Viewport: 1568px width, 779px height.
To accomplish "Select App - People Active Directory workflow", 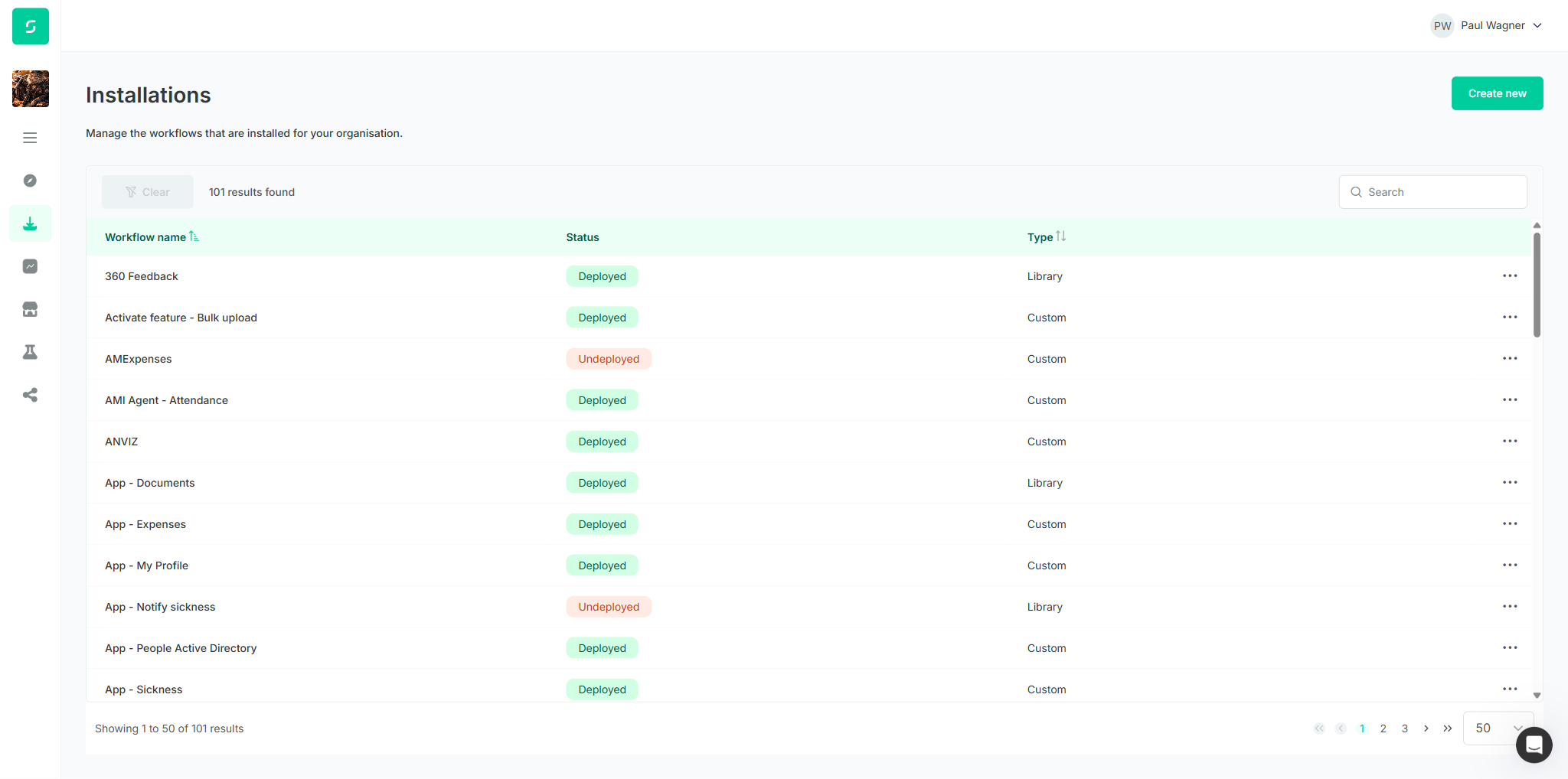I will [x=181, y=648].
